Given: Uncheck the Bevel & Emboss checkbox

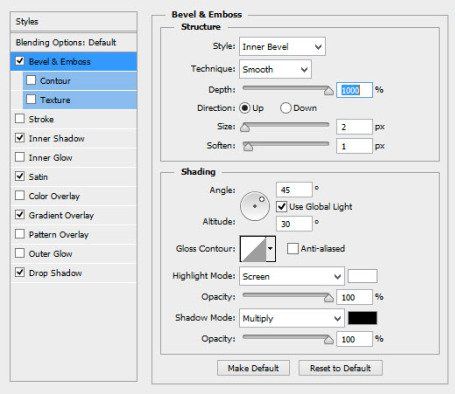Looking at the screenshot, I should (20, 61).
